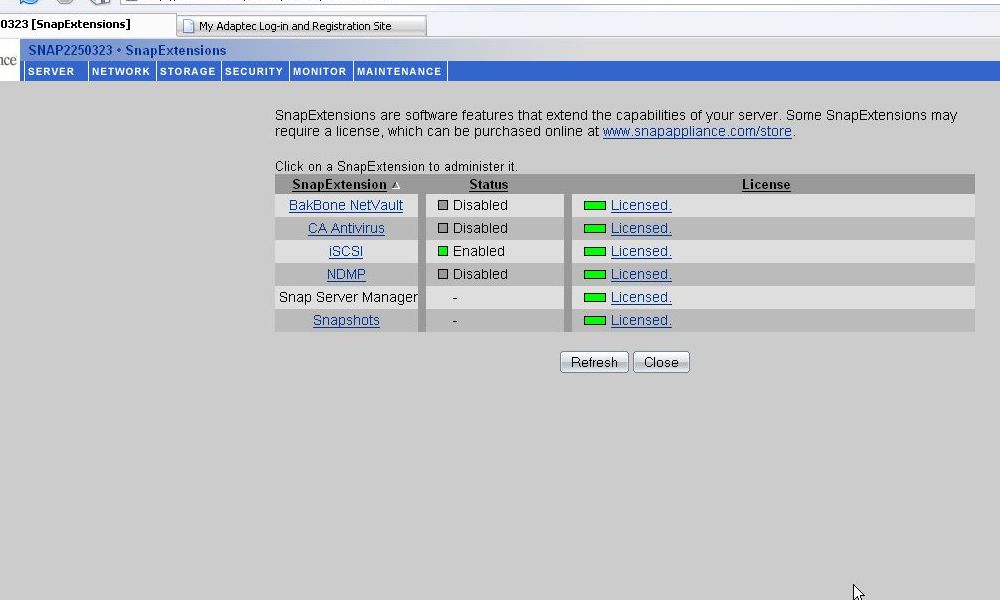Open Licensed link for BakBone NetVault
This screenshot has width=1000, height=600.
coord(641,205)
